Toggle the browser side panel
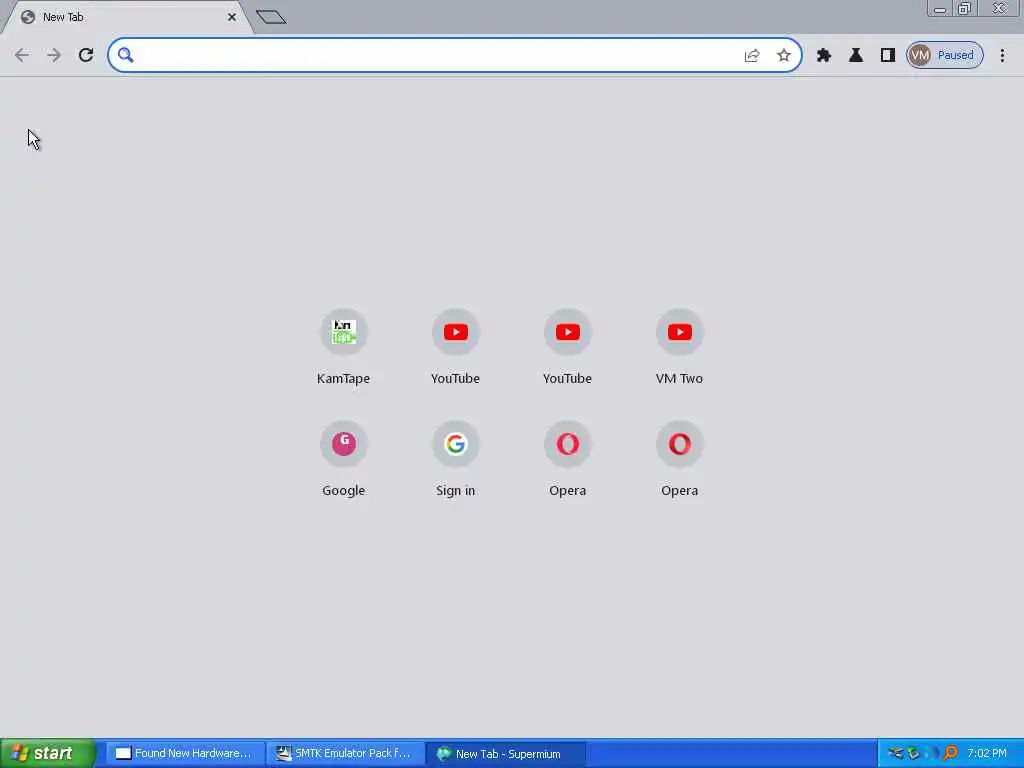Image resolution: width=1024 pixels, height=768 pixels. (888, 56)
